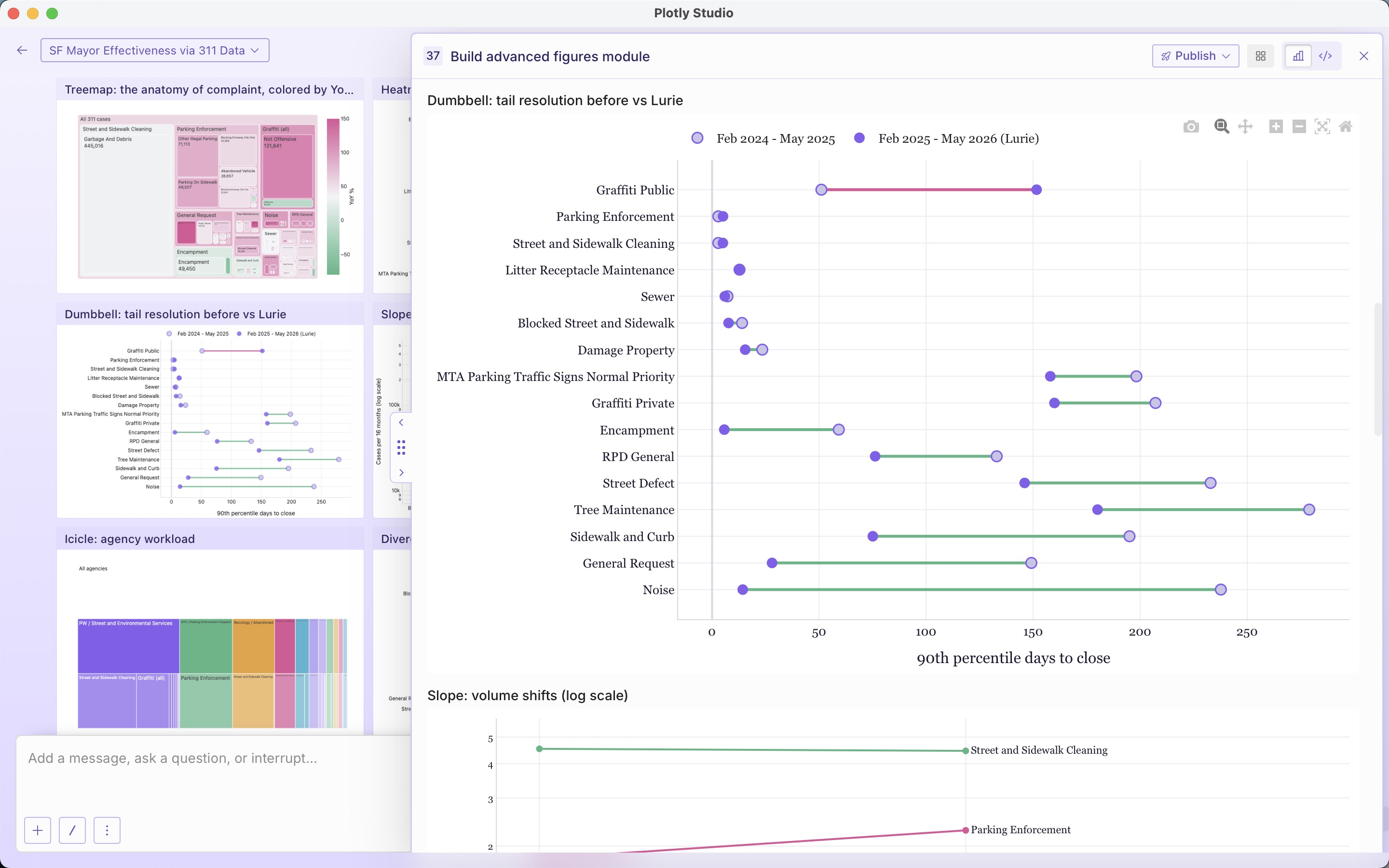The height and width of the screenshot is (868, 1389).
Task: Open the Icicle agency workload thumbnail
Action: (x=210, y=642)
